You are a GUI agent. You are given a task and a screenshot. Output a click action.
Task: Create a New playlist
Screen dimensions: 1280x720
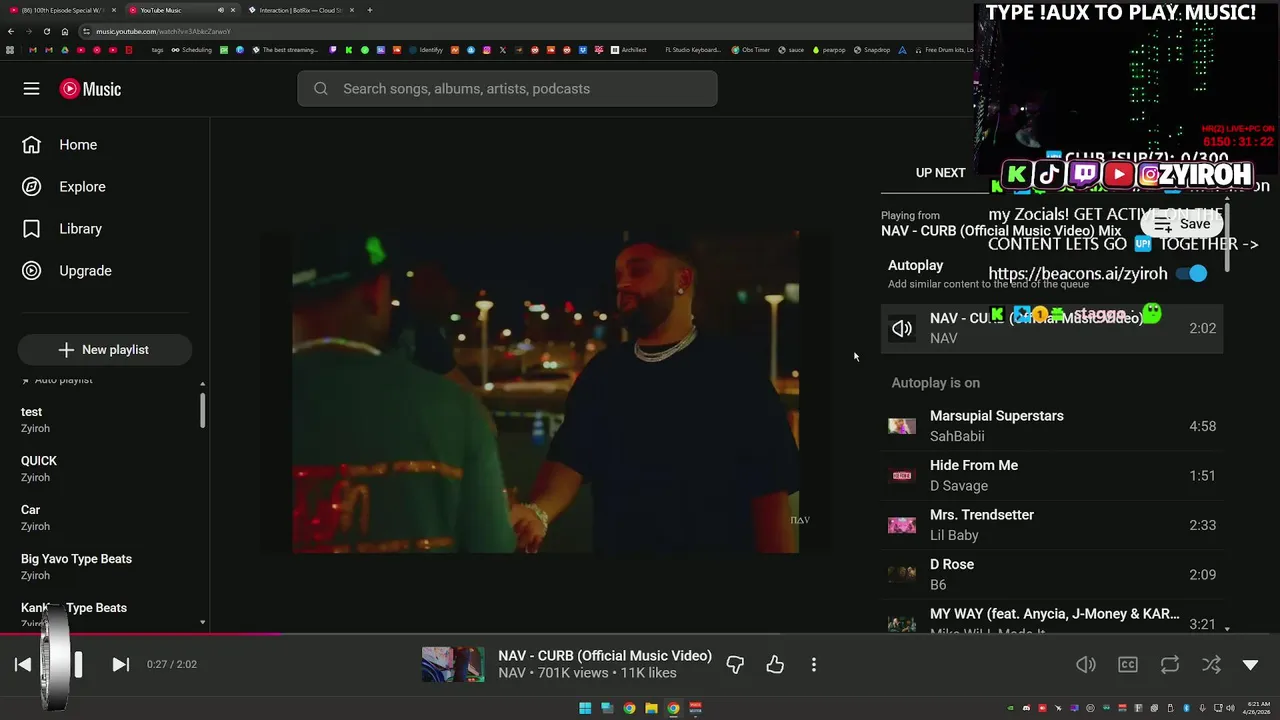click(104, 350)
